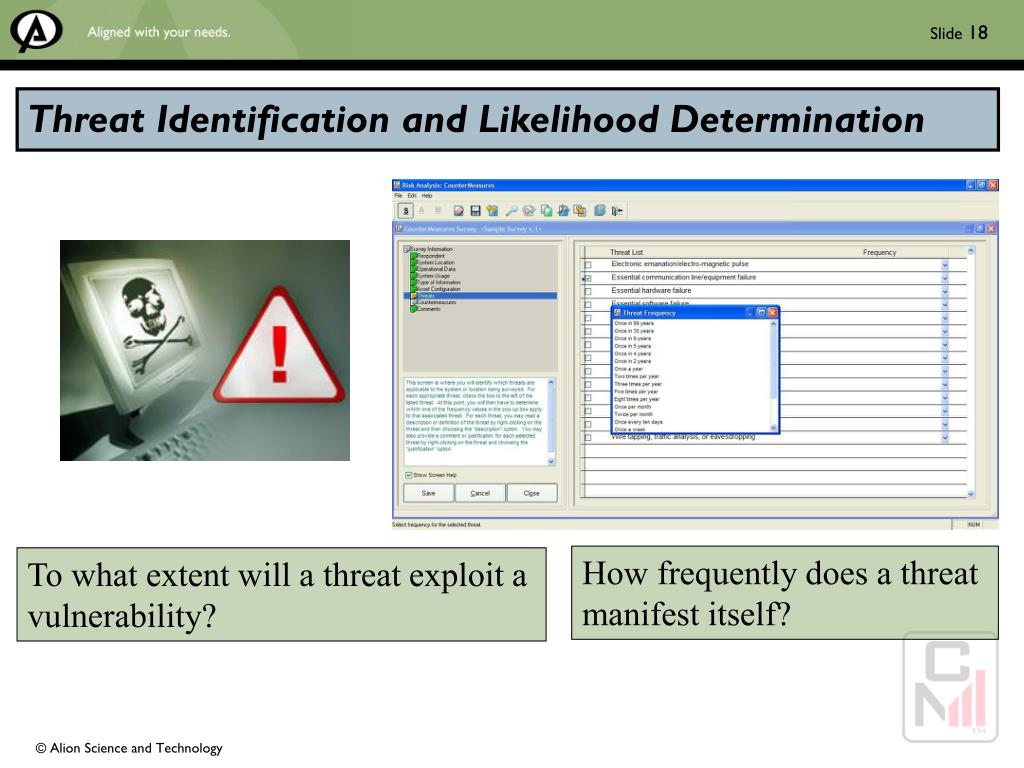Click the blue import arrow toolbar icon
The height and width of the screenshot is (768, 1024).
563,210
